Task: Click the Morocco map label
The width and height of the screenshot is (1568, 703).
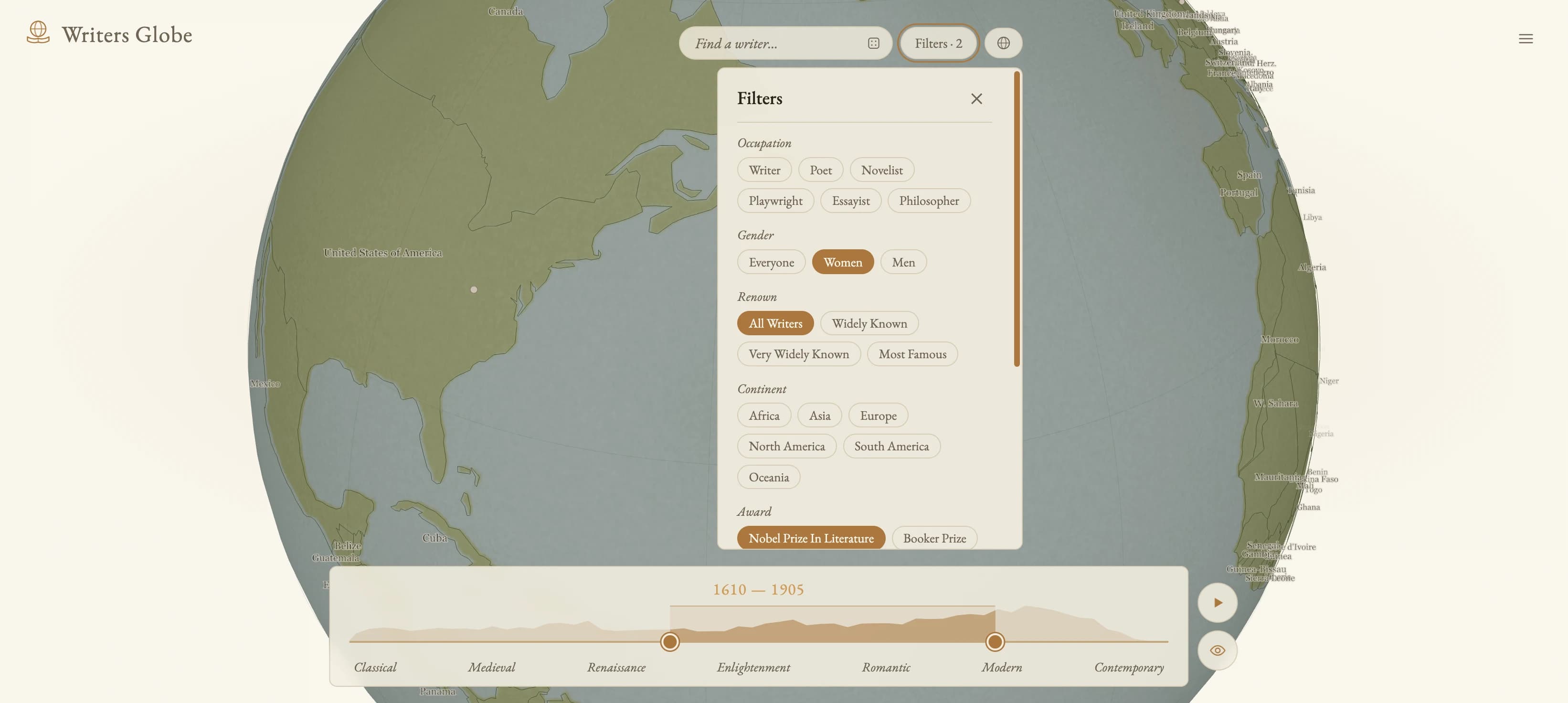Action: click(x=1280, y=340)
